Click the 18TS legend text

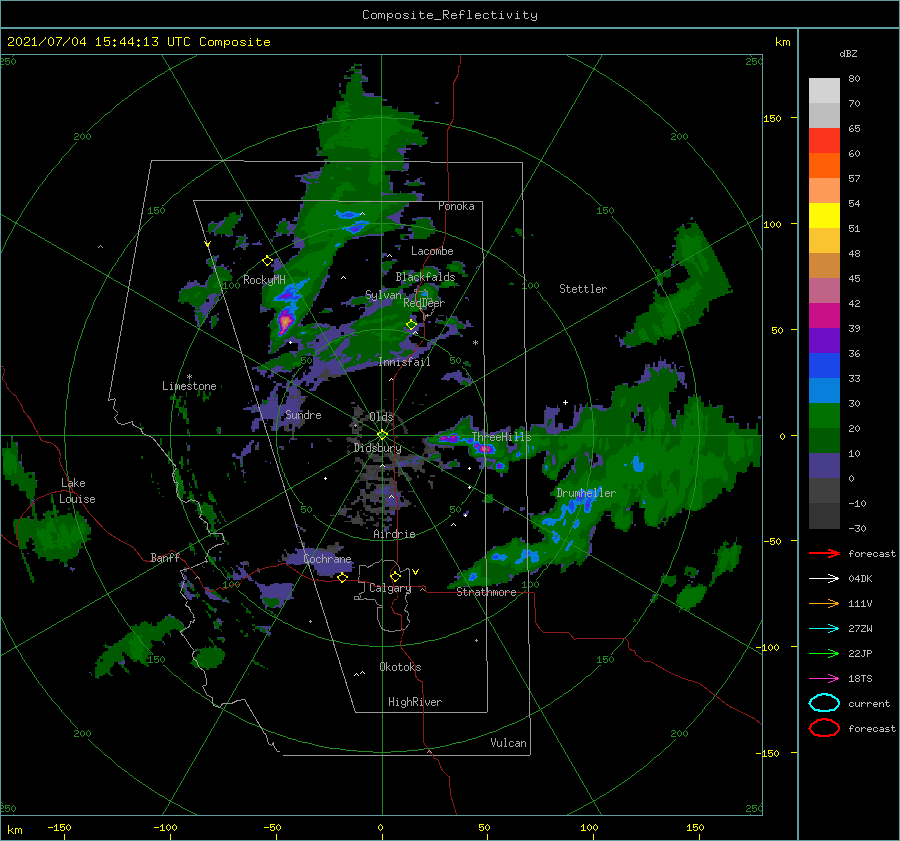(x=860, y=679)
